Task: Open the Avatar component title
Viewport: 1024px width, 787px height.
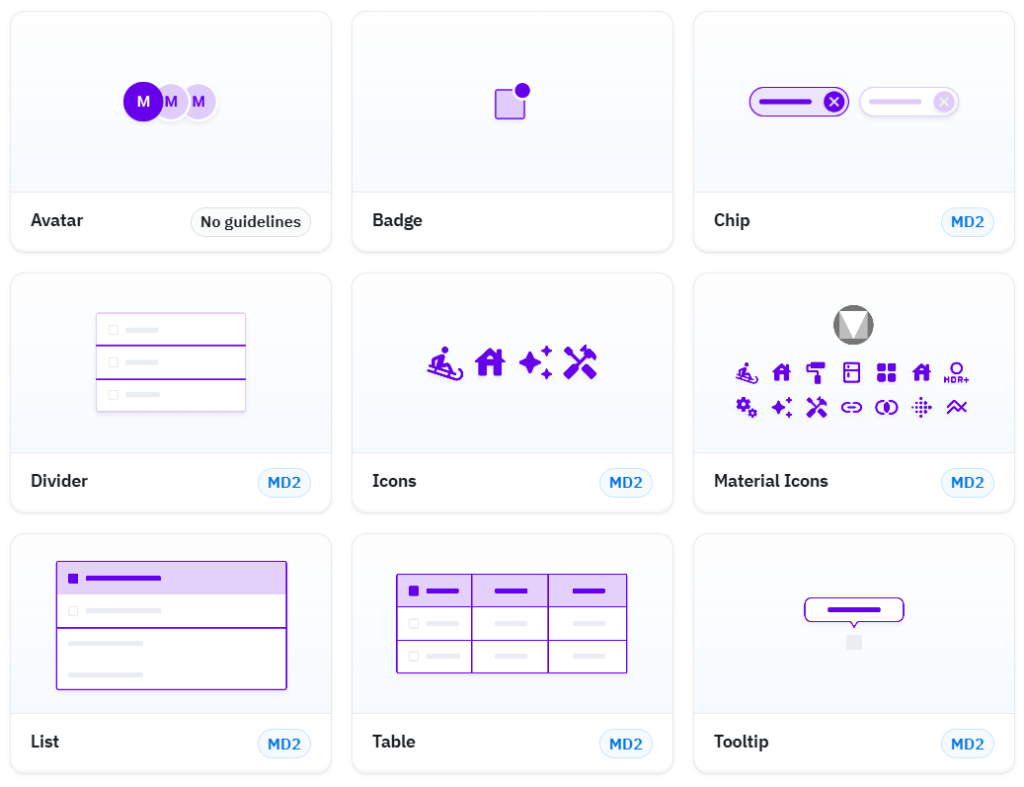Action: click(57, 221)
